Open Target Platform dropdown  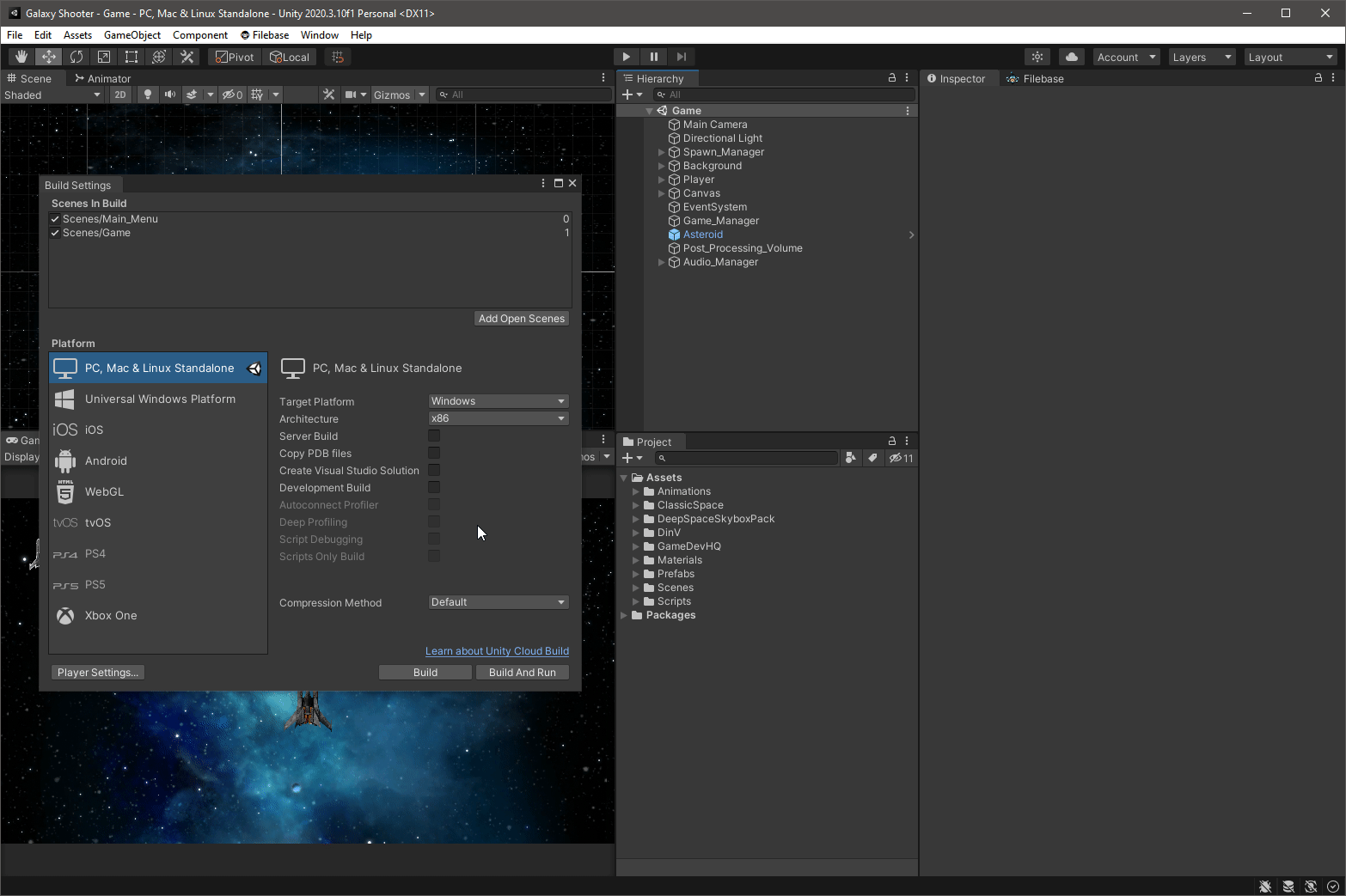(499, 401)
